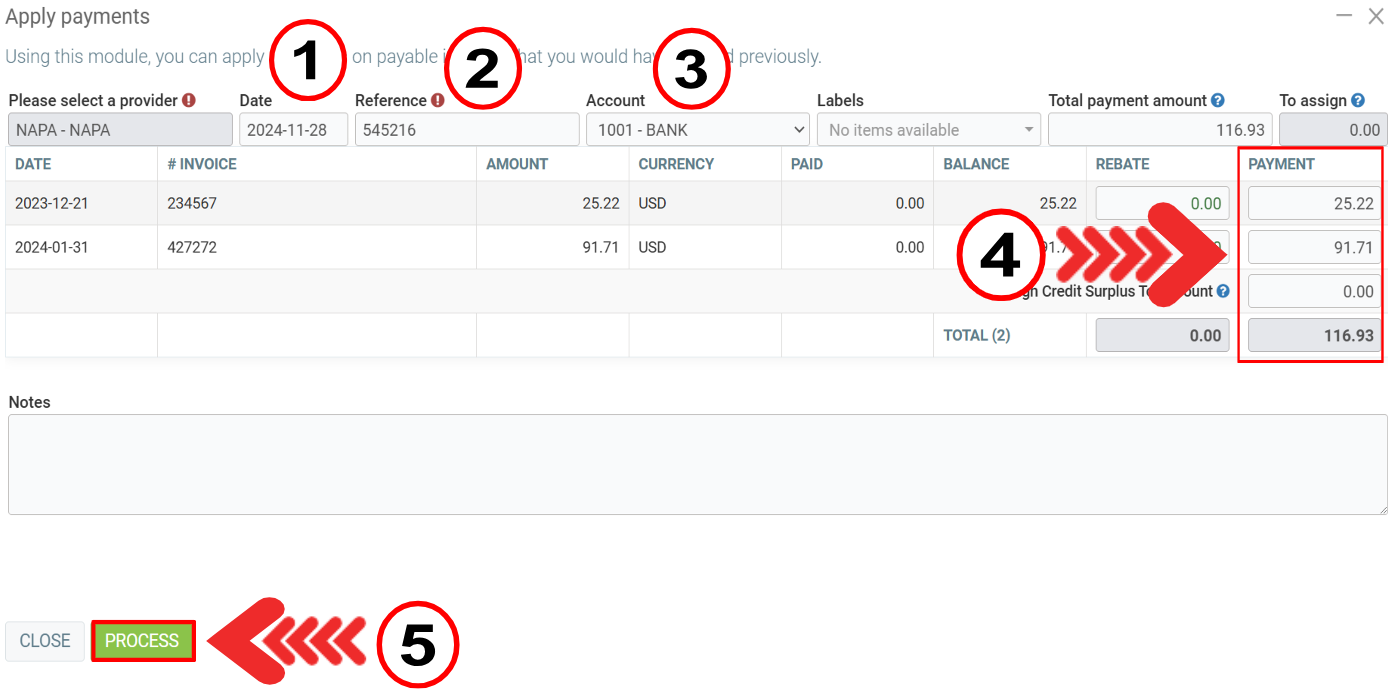Click the To assign help icon
The height and width of the screenshot is (690, 1388).
tap(1358, 100)
